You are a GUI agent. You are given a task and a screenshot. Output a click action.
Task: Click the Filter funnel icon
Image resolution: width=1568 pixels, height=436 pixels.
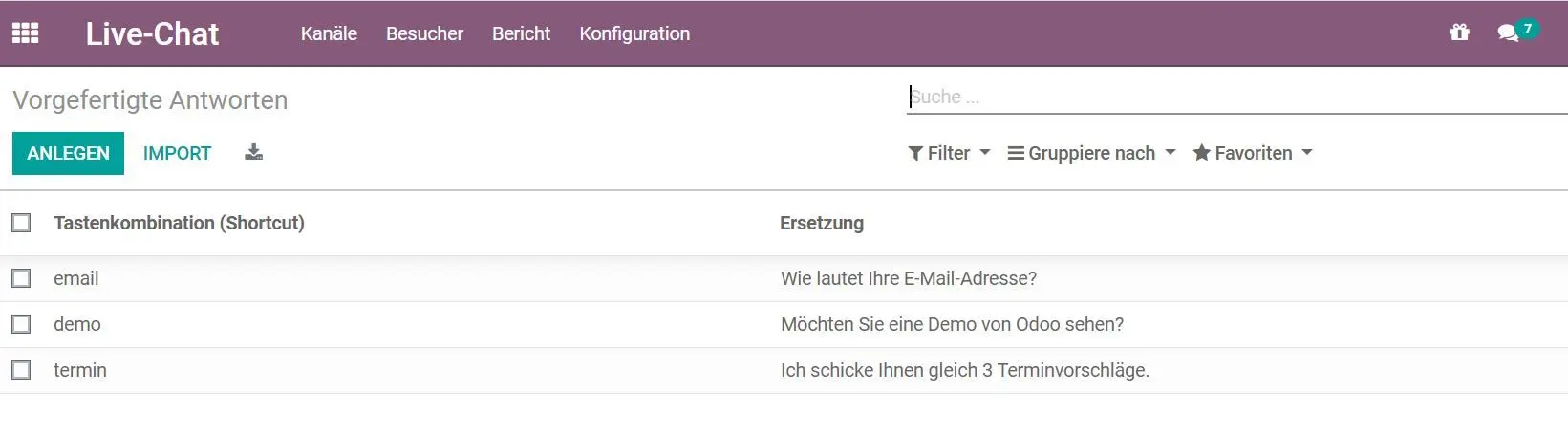[915, 153]
